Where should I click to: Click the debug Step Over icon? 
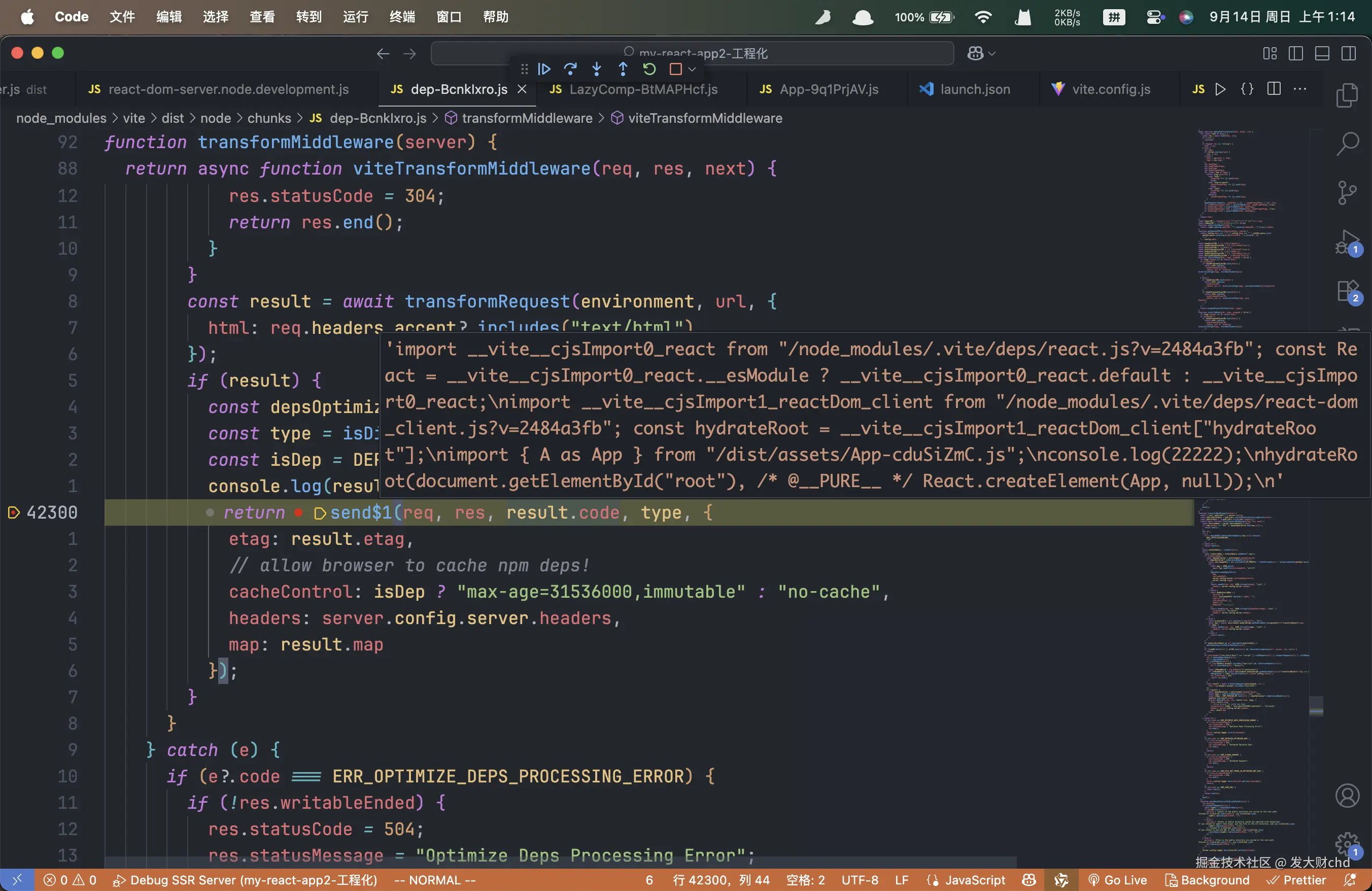click(570, 69)
